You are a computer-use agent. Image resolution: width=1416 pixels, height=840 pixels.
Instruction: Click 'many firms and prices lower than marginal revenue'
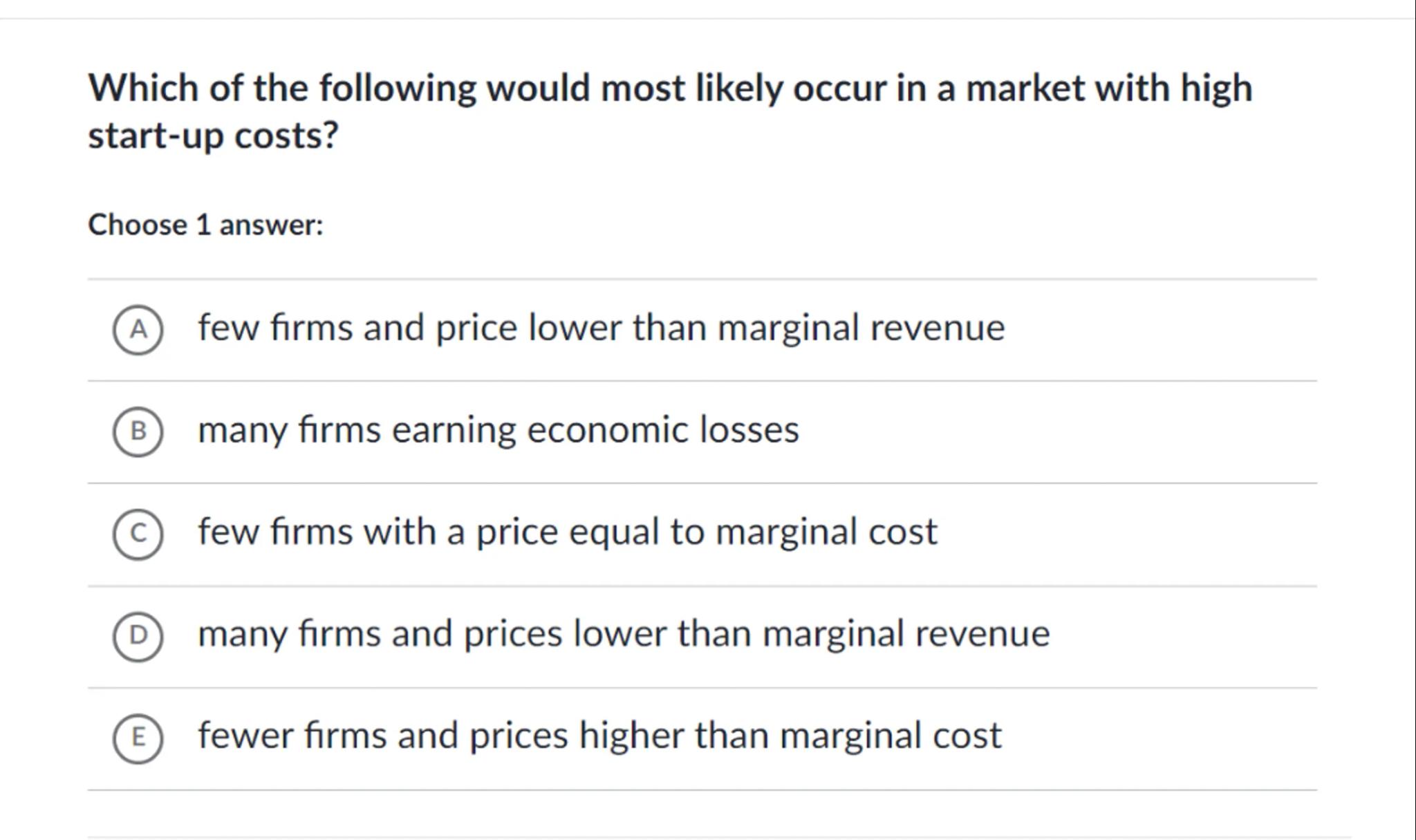click(x=623, y=634)
